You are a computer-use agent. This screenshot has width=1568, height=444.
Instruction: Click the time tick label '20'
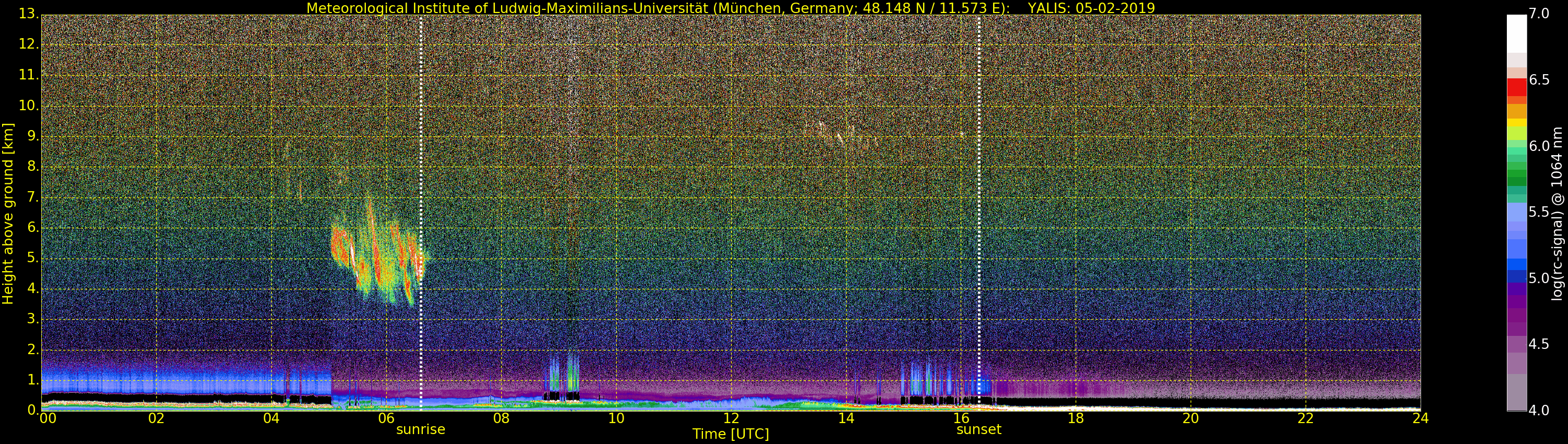(1191, 418)
